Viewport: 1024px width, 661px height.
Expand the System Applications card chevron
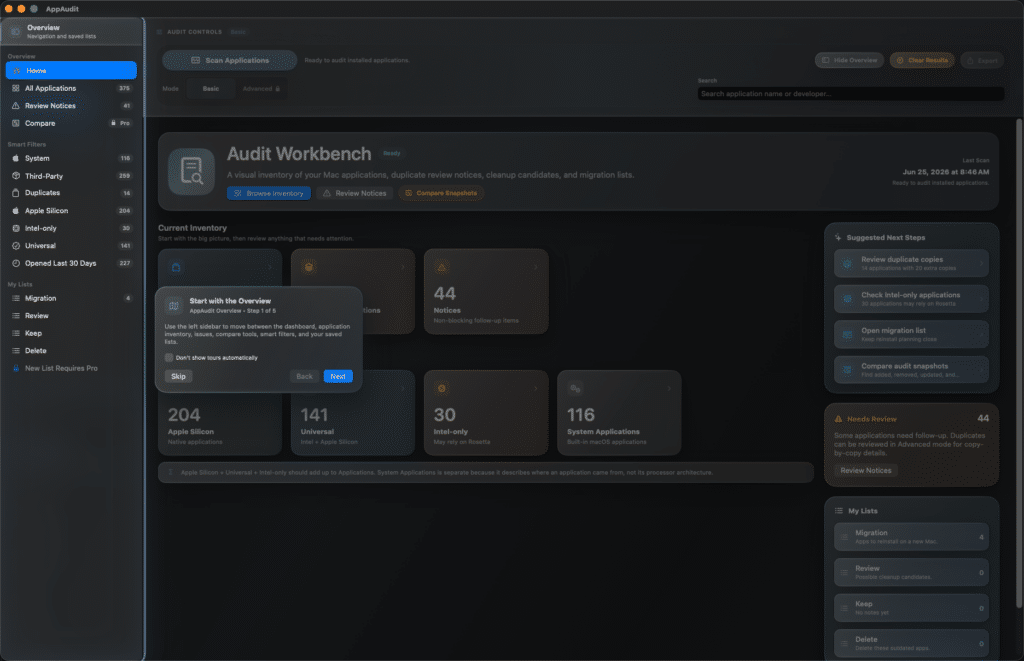(669, 389)
